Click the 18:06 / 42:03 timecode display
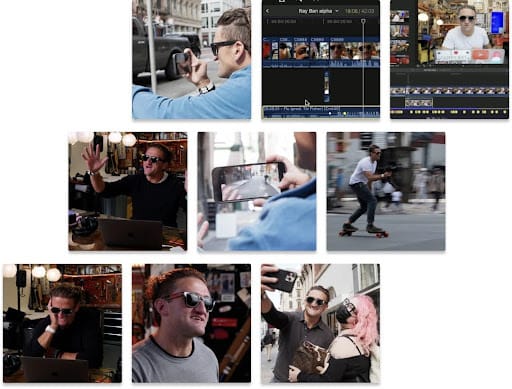 coord(359,11)
